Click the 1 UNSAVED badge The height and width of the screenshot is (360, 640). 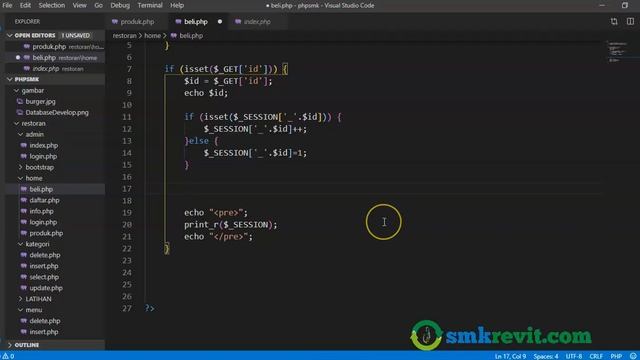coord(76,36)
